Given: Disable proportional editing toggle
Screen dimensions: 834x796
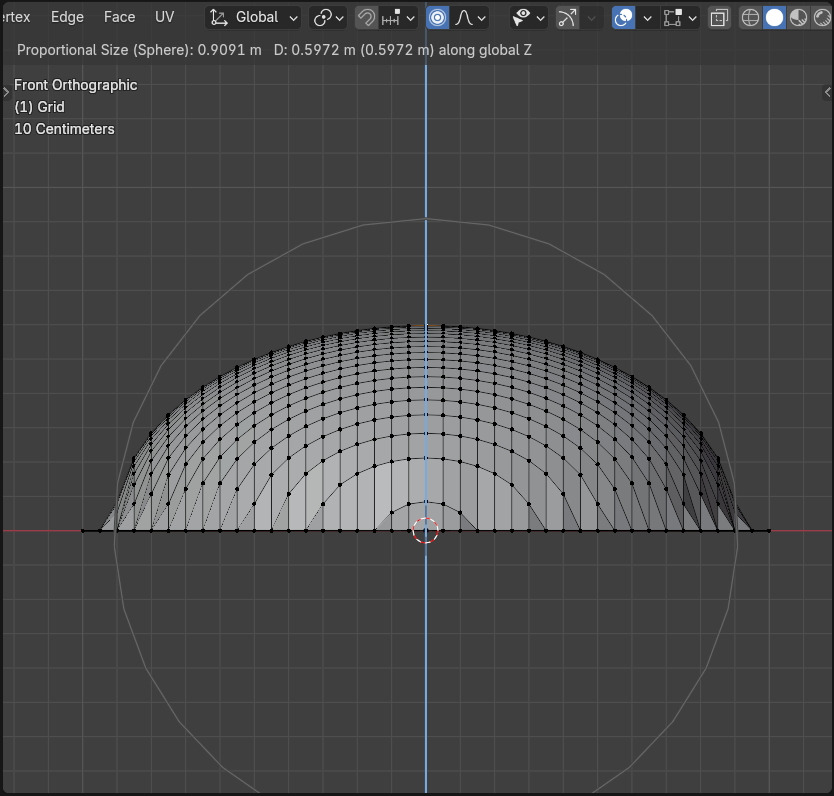Looking at the screenshot, I should pos(437,17).
